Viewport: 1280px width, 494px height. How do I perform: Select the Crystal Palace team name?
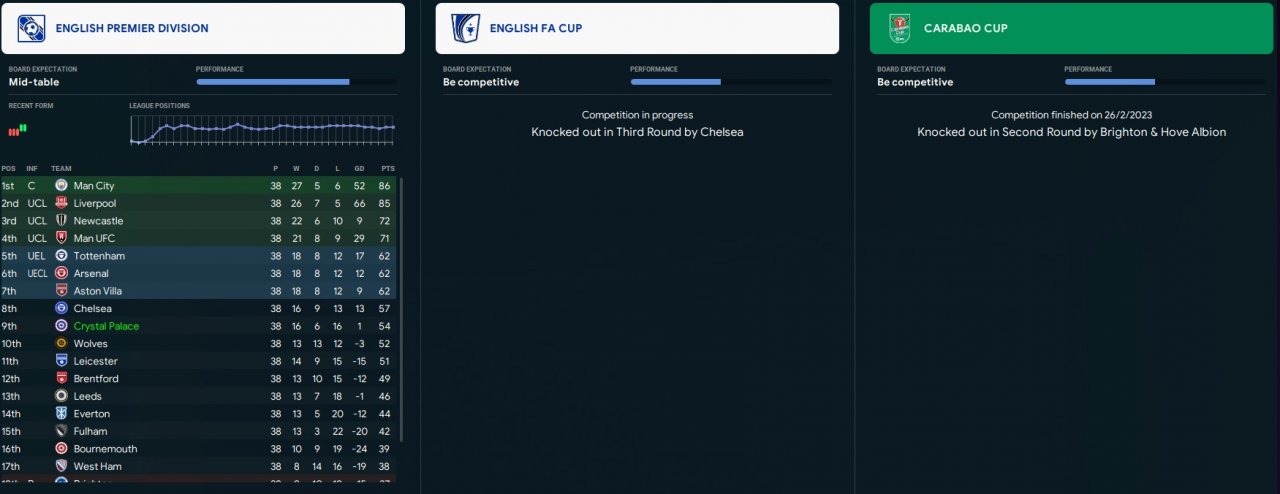[106, 326]
